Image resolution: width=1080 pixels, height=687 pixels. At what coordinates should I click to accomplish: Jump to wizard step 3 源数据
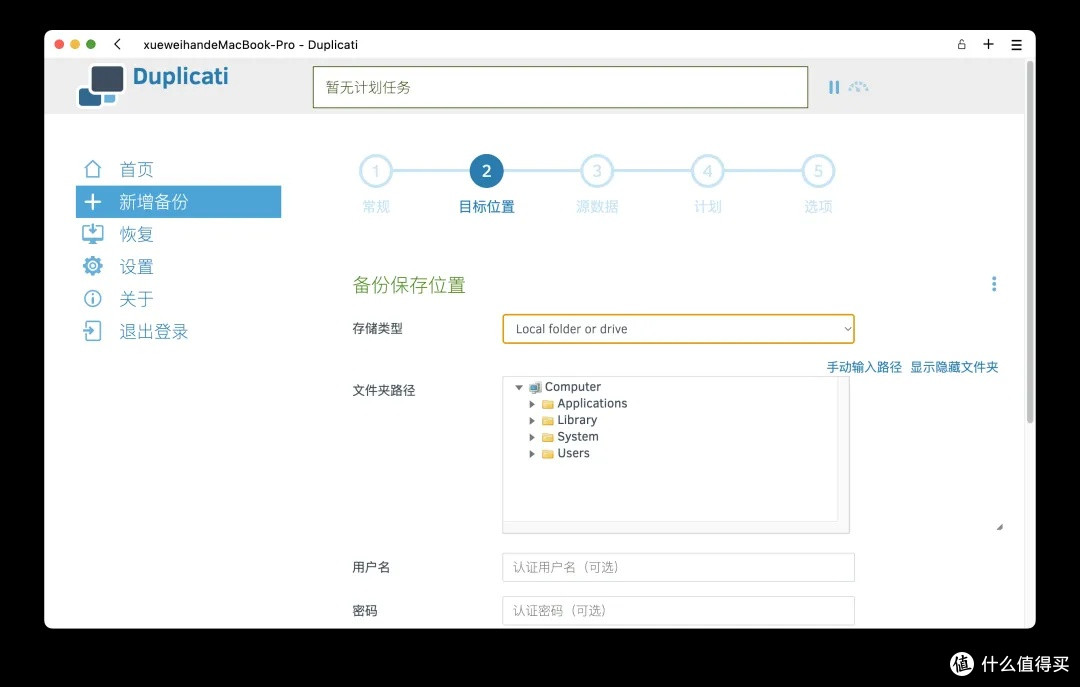click(x=596, y=171)
